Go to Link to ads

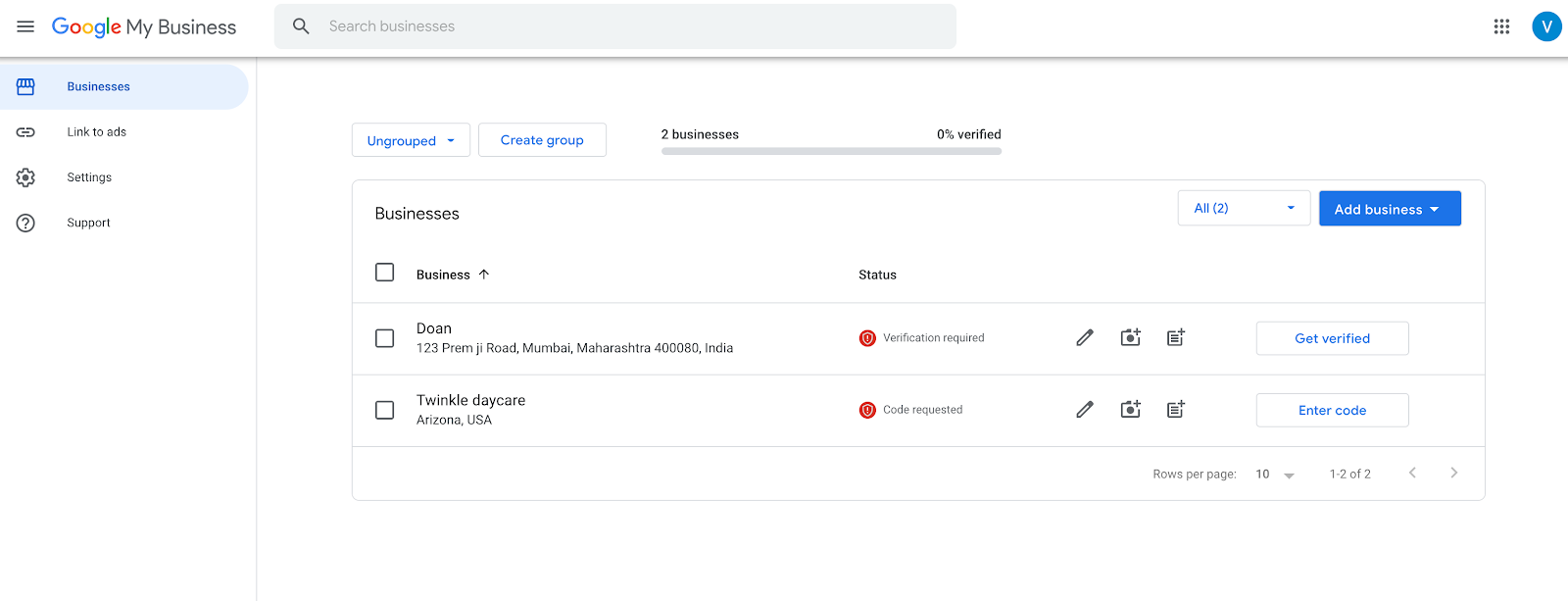coord(96,132)
